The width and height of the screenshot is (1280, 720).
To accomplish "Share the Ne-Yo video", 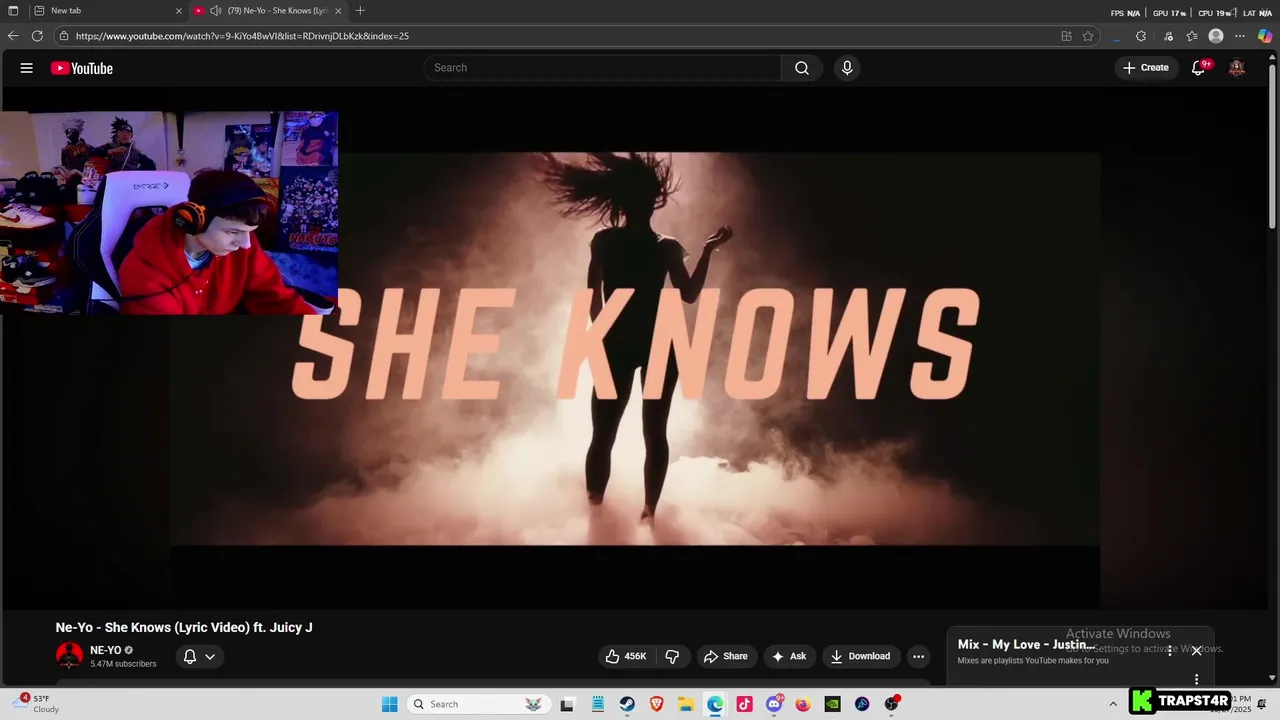I will tap(726, 656).
